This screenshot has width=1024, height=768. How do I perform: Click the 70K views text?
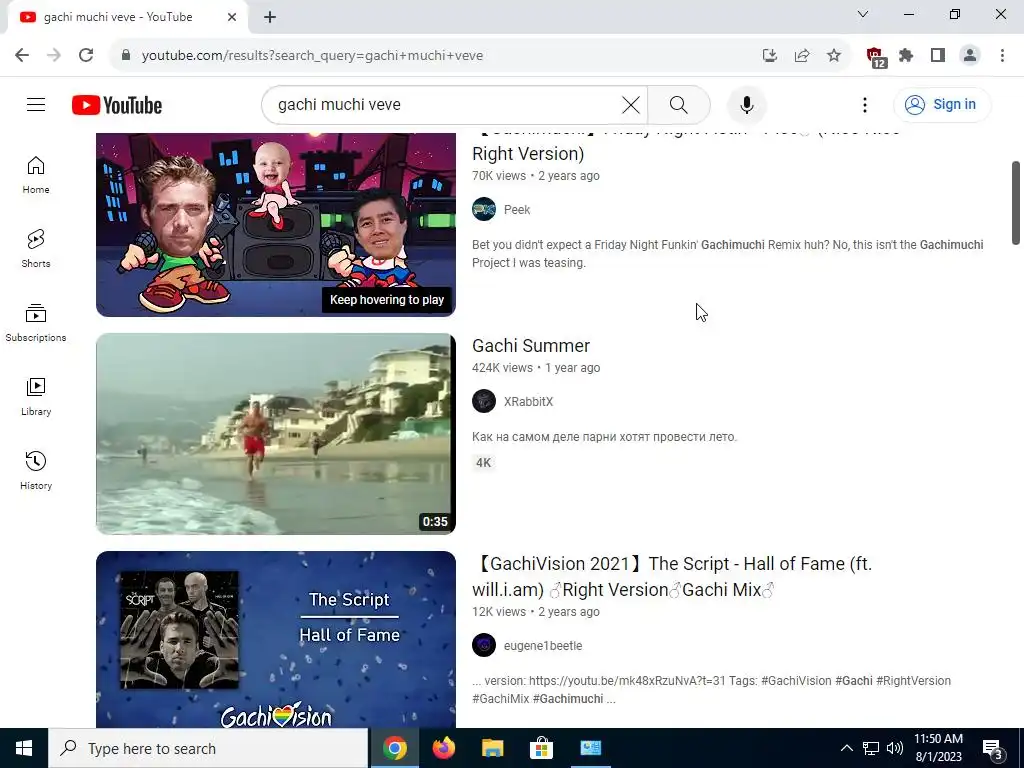click(x=499, y=176)
